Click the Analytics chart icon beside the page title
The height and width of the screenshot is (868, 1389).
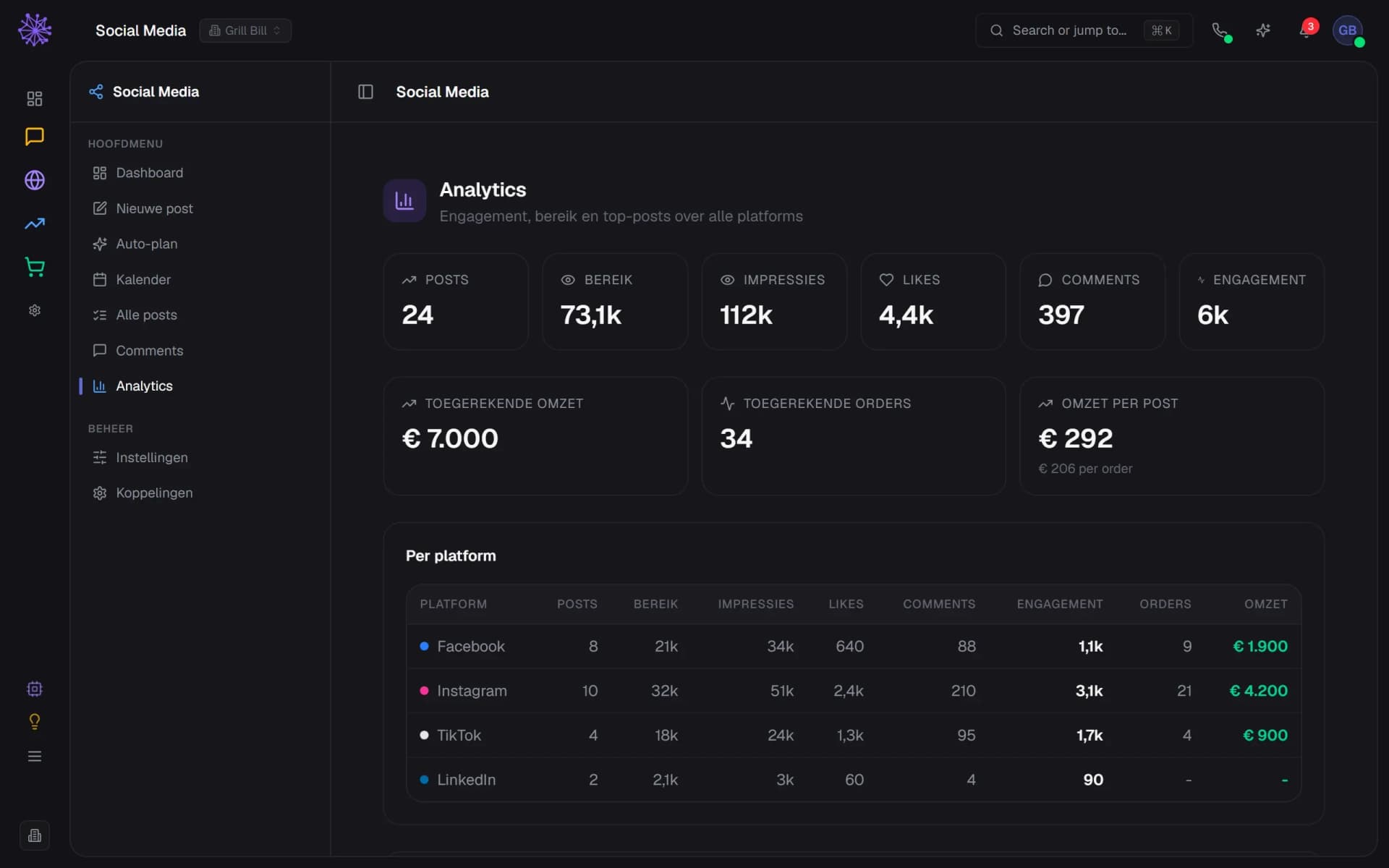pyautogui.click(x=404, y=200)
